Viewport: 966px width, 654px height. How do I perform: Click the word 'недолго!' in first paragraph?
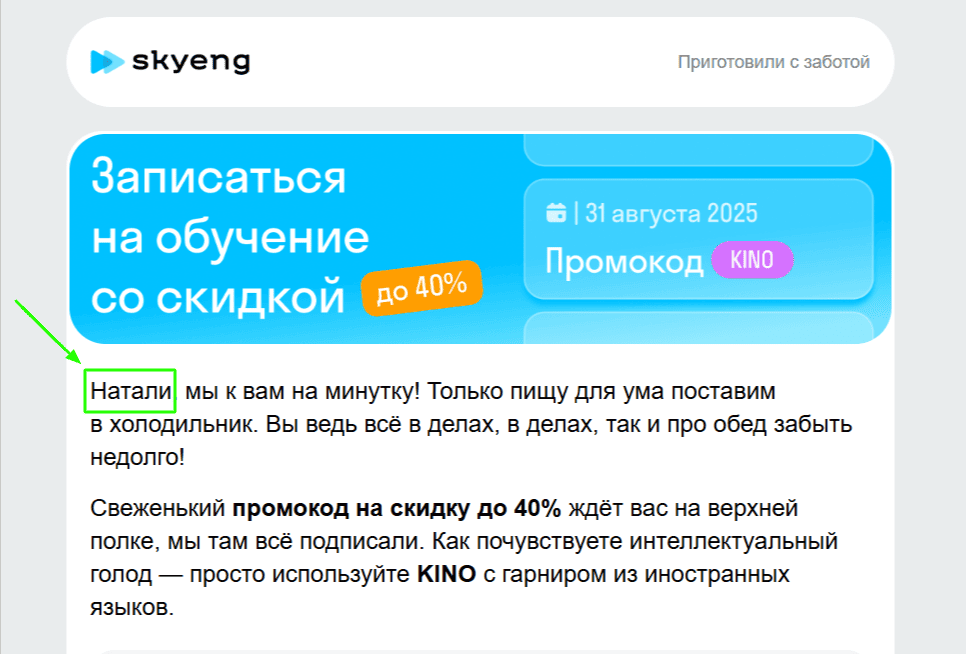coord(137,458)
